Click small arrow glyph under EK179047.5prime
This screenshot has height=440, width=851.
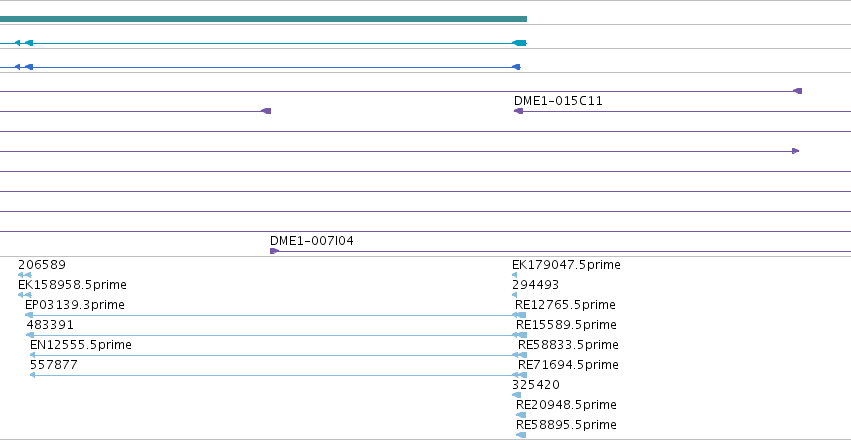coord(515,275)
